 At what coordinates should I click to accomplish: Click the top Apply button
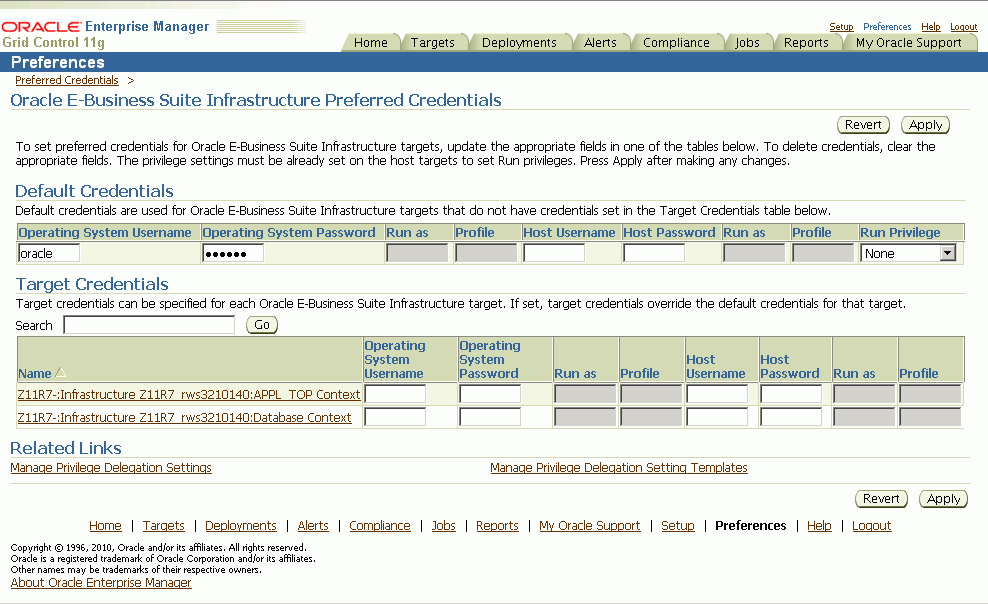tap(925, 125)
